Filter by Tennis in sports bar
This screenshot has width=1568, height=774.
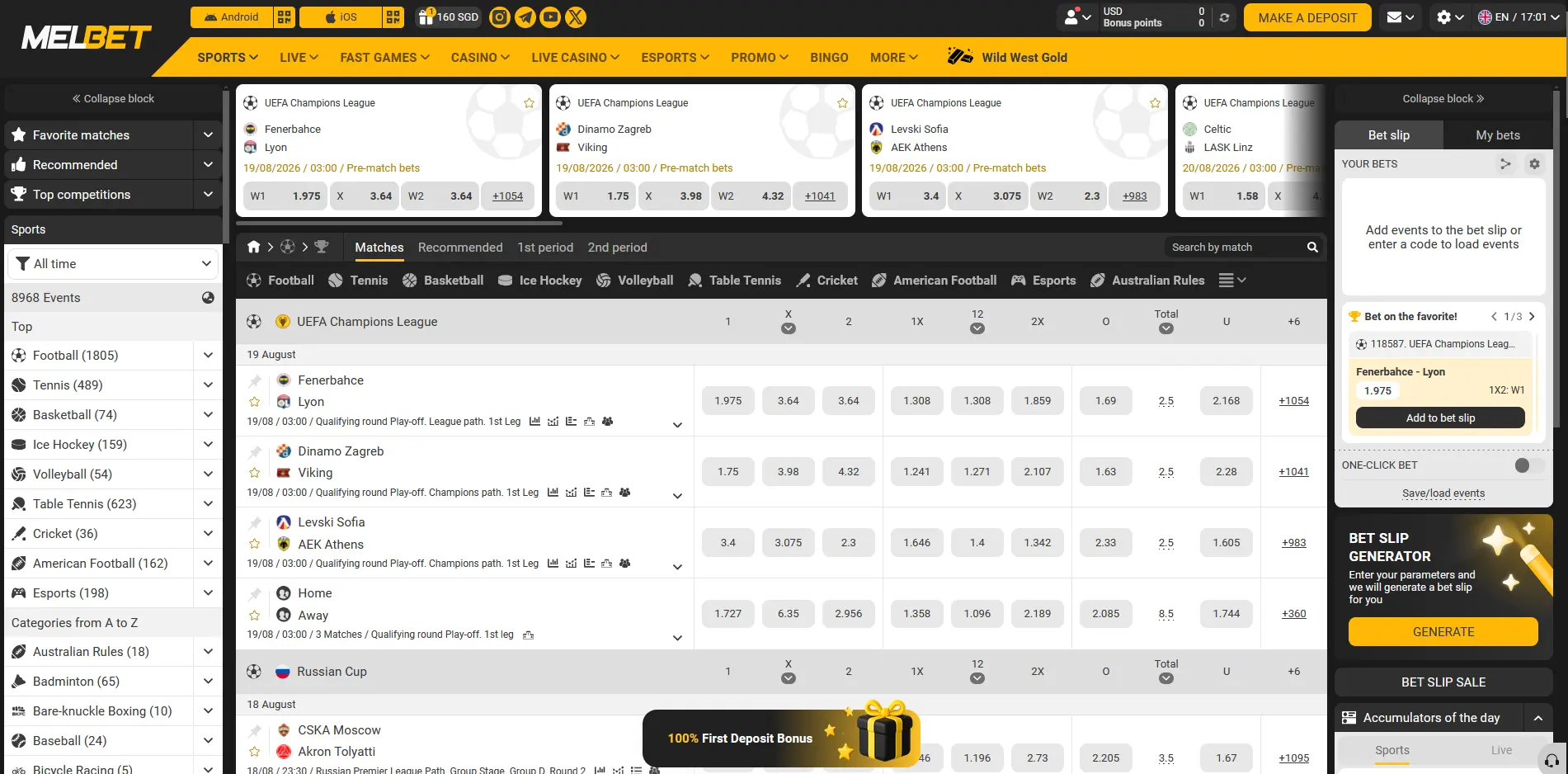(x=358, y=281)
